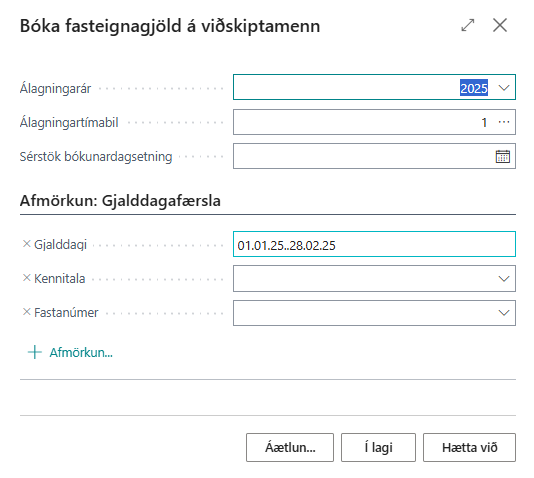The image size is (534, 478).
Task: Expand the Kennitala dropdown list
Action: (x=504, y=279)
